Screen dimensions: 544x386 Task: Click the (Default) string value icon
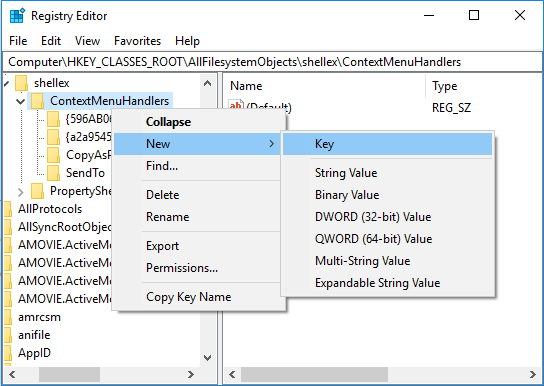pos(236,105)
